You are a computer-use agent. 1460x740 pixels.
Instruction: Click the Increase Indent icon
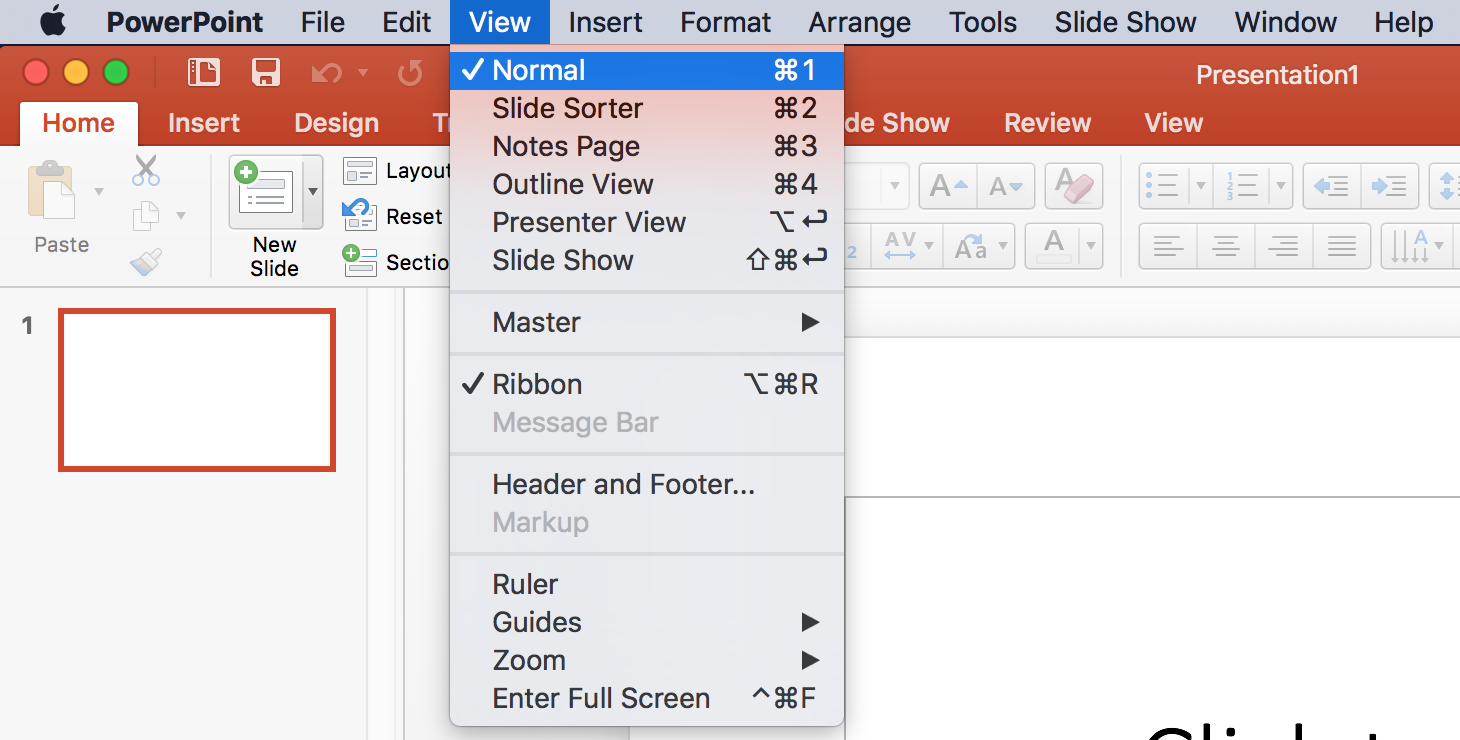point(1390,186)
